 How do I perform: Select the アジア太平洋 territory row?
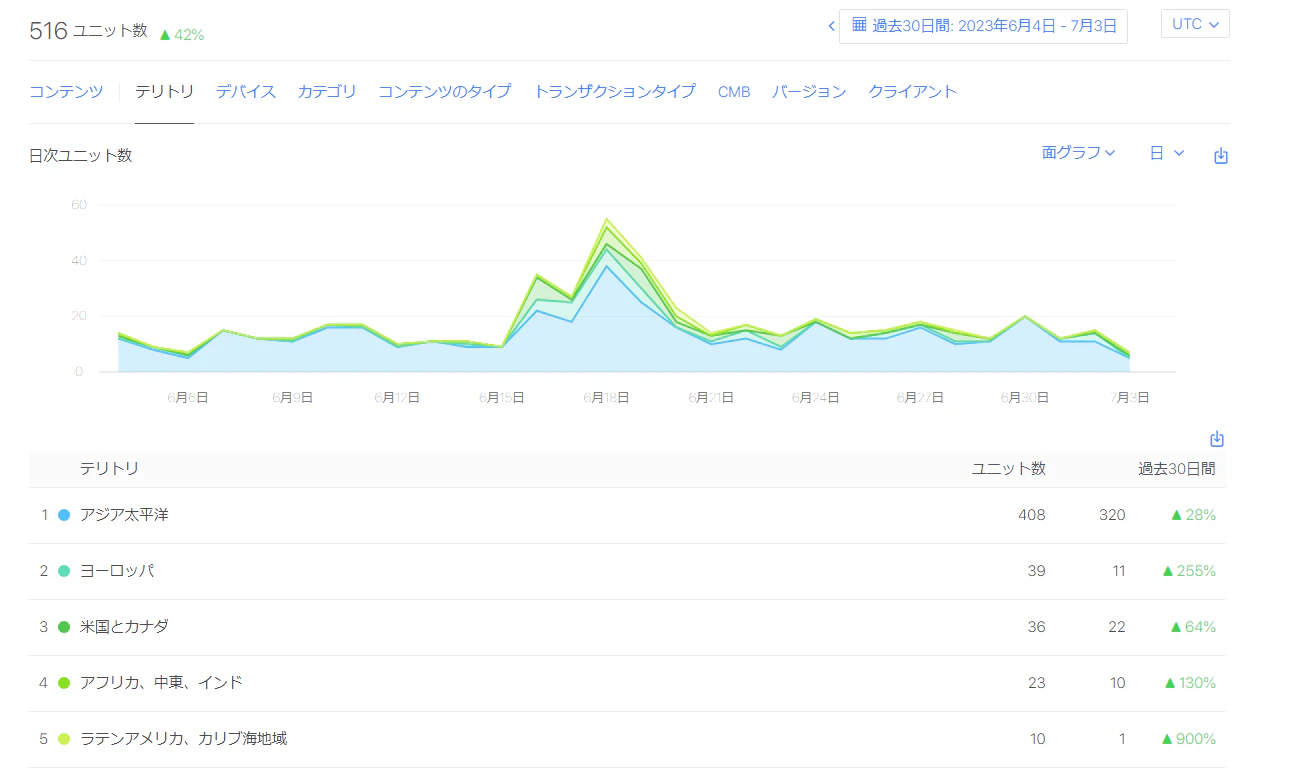click(x=627, y=515)
